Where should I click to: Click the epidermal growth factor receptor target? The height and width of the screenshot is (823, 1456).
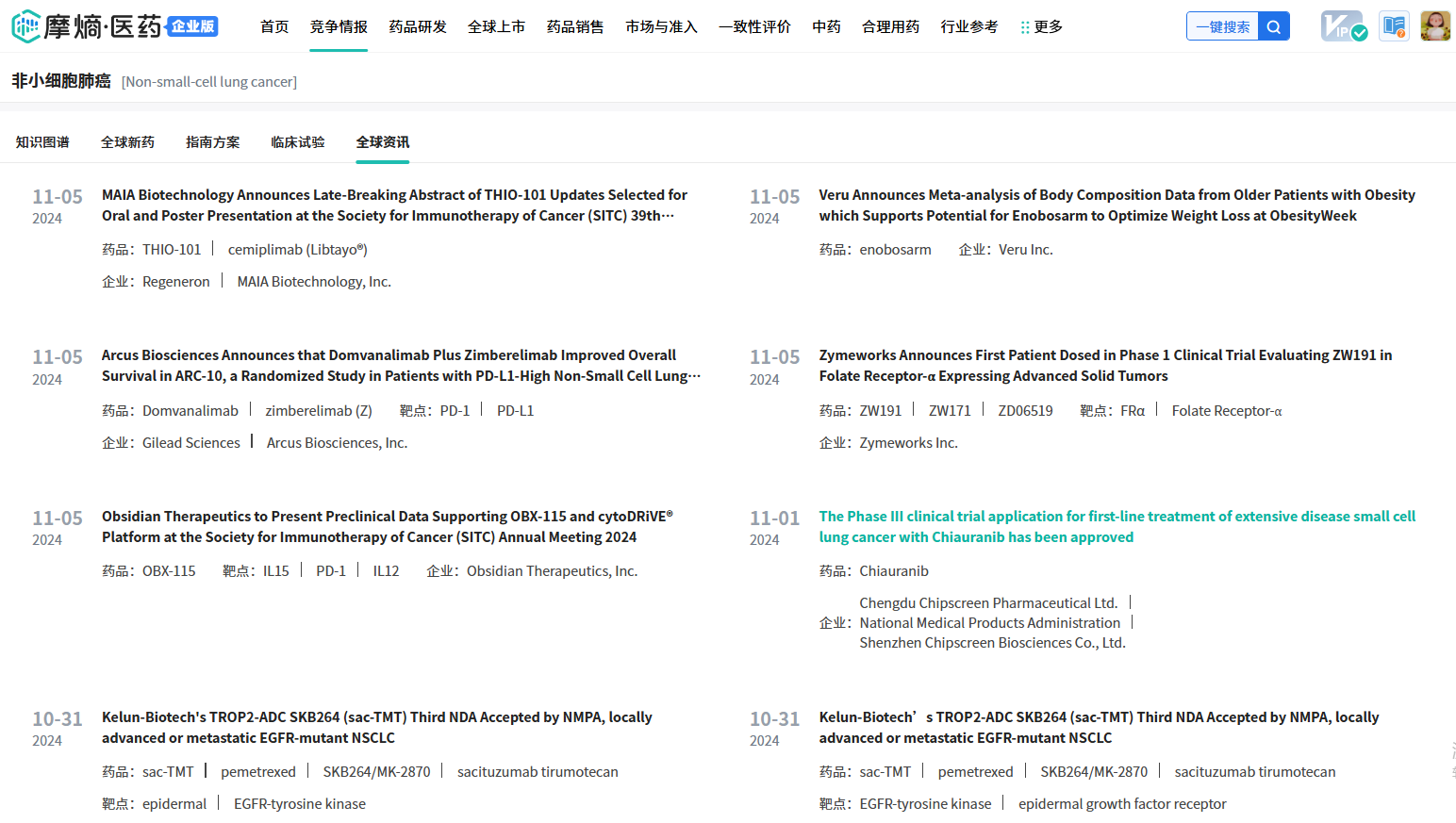click(1122, 804)
